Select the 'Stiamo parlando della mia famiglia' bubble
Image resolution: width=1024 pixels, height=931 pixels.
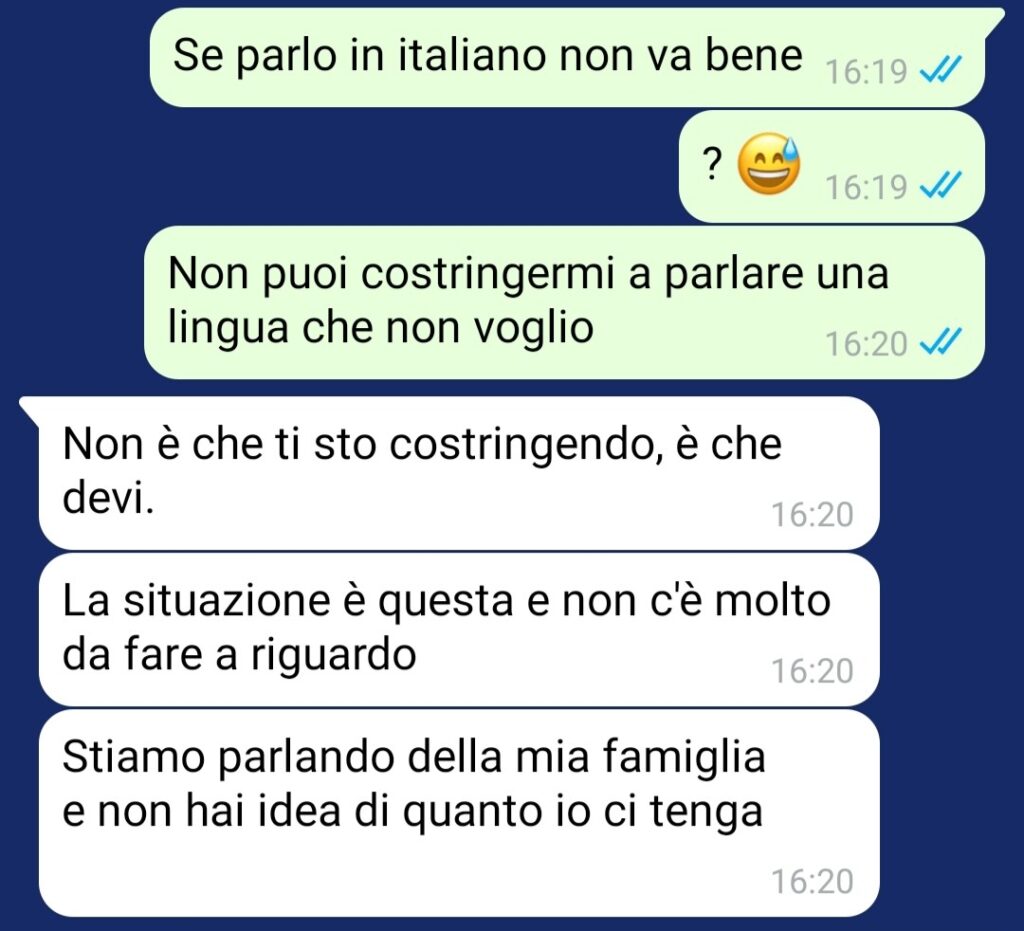click(x=459, y=813)
